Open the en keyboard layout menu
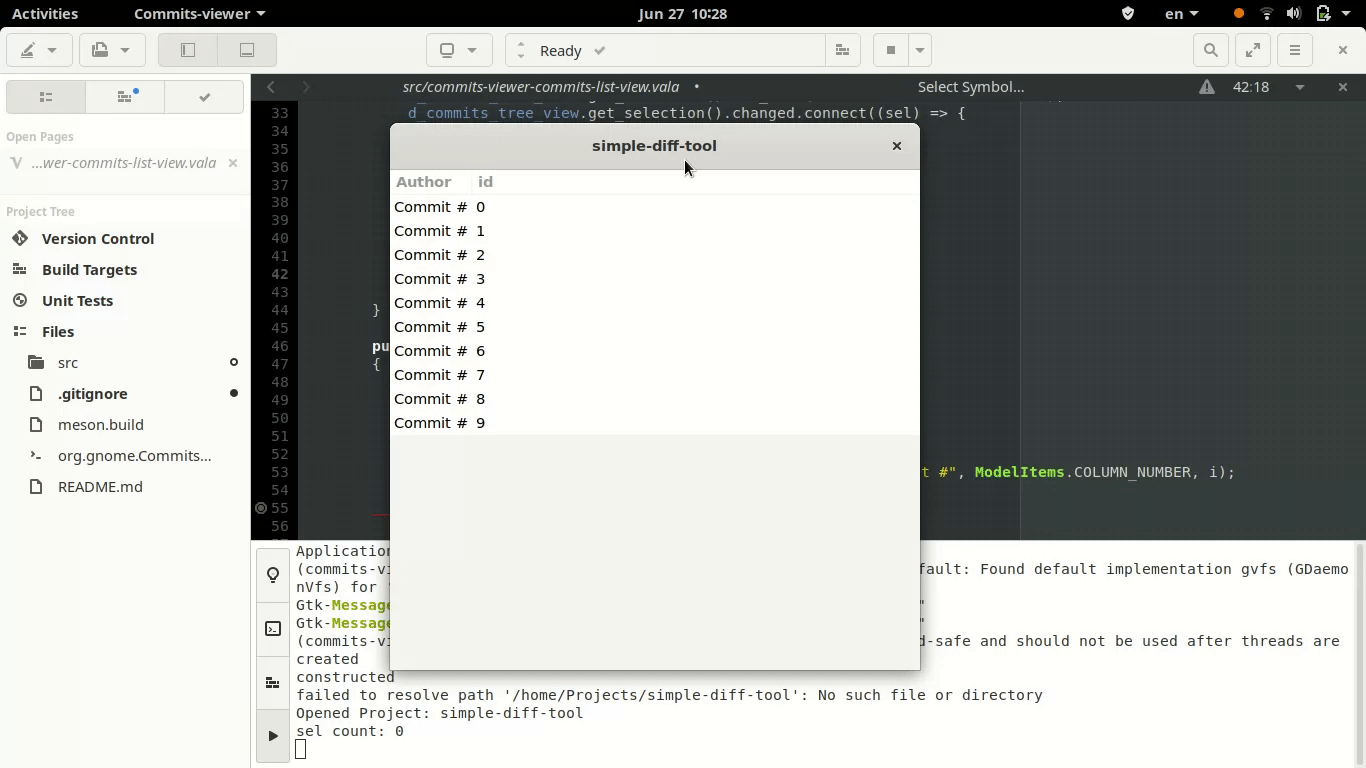The image size is (1366, 768). pos(1181,14)
